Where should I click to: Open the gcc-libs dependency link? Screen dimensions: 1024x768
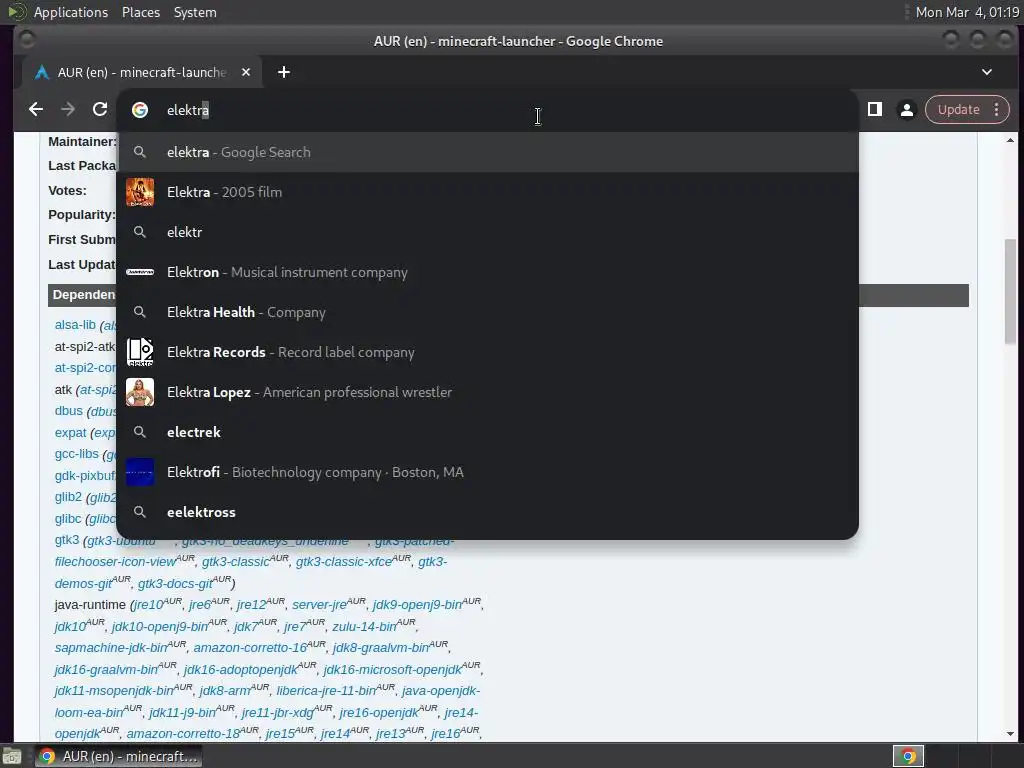tap(76, 454)
